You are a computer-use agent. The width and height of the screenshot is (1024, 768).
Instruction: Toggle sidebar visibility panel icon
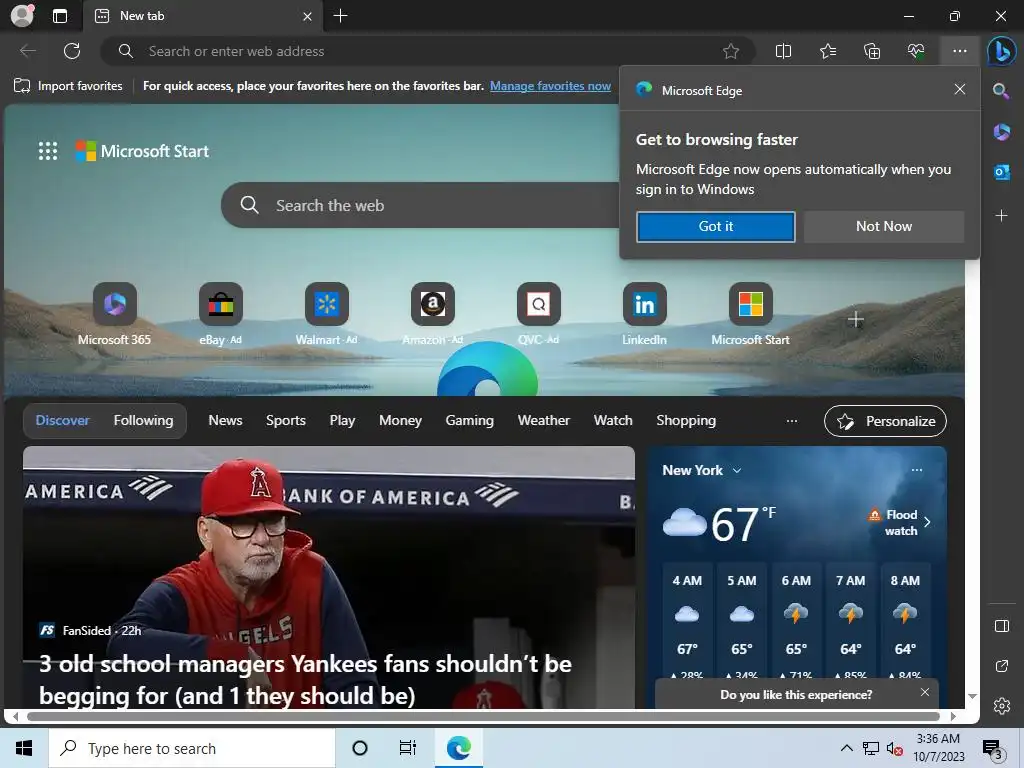click(1001, 626)
